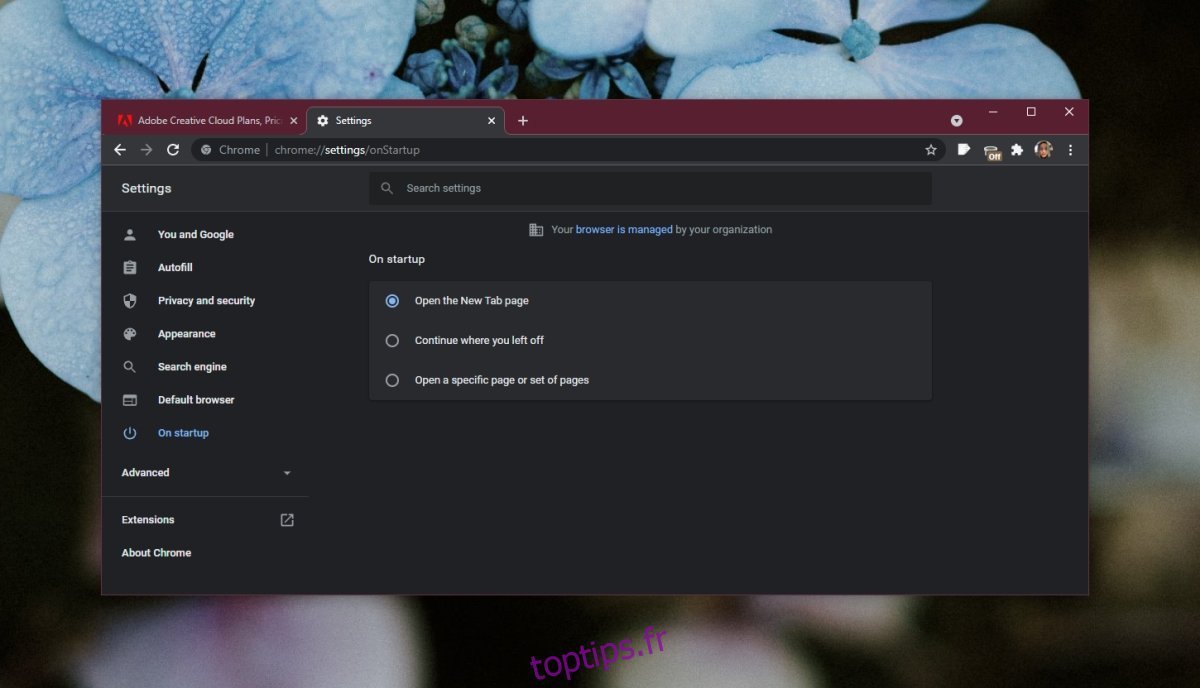
Task: Open Privacy and security settings
Action: pyautogui.click(x=206, y=301)
